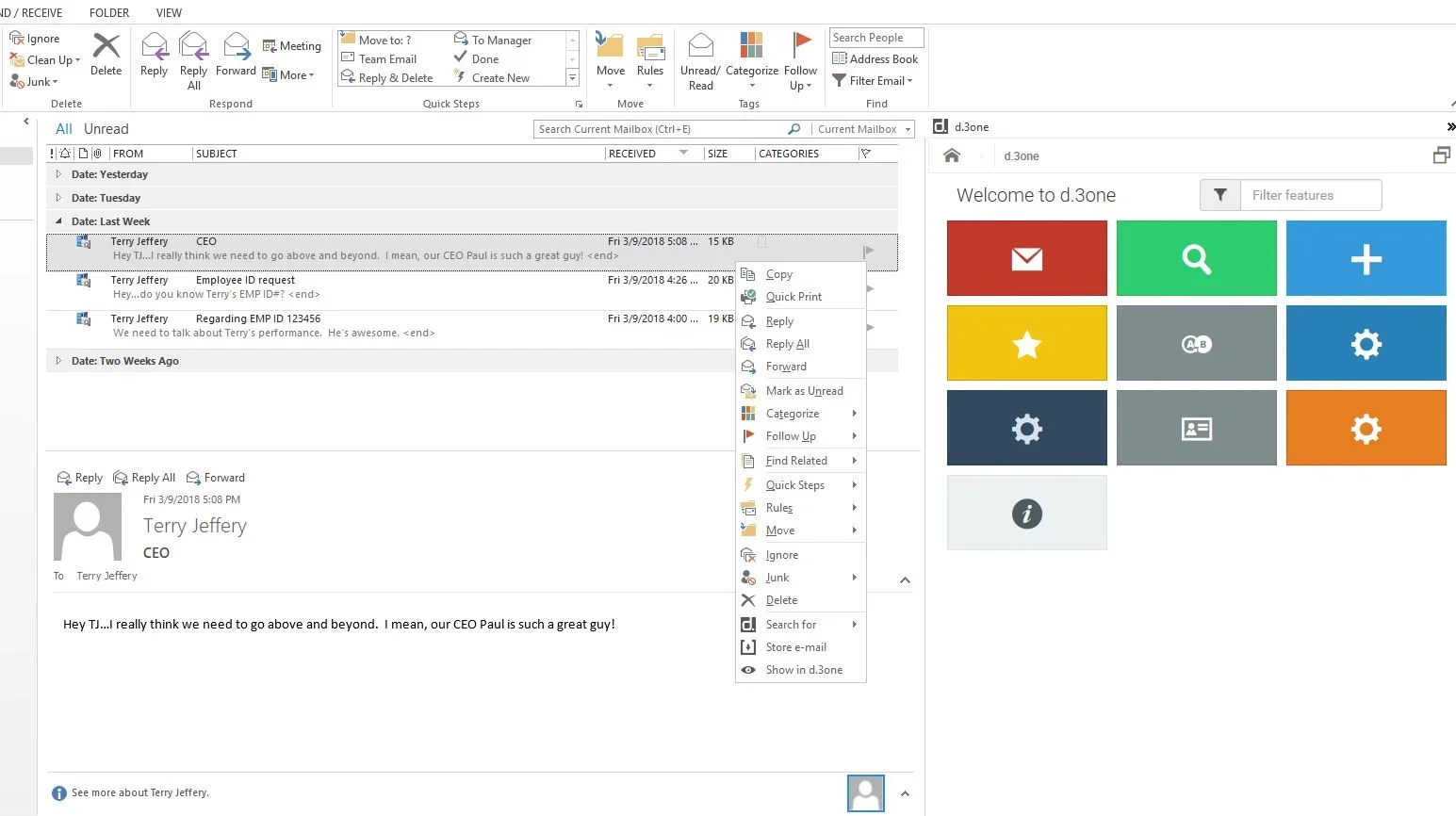This screenshot has height=816, width=1456.
Task: Click the d.3one home icon
Action: click(952, 156)
